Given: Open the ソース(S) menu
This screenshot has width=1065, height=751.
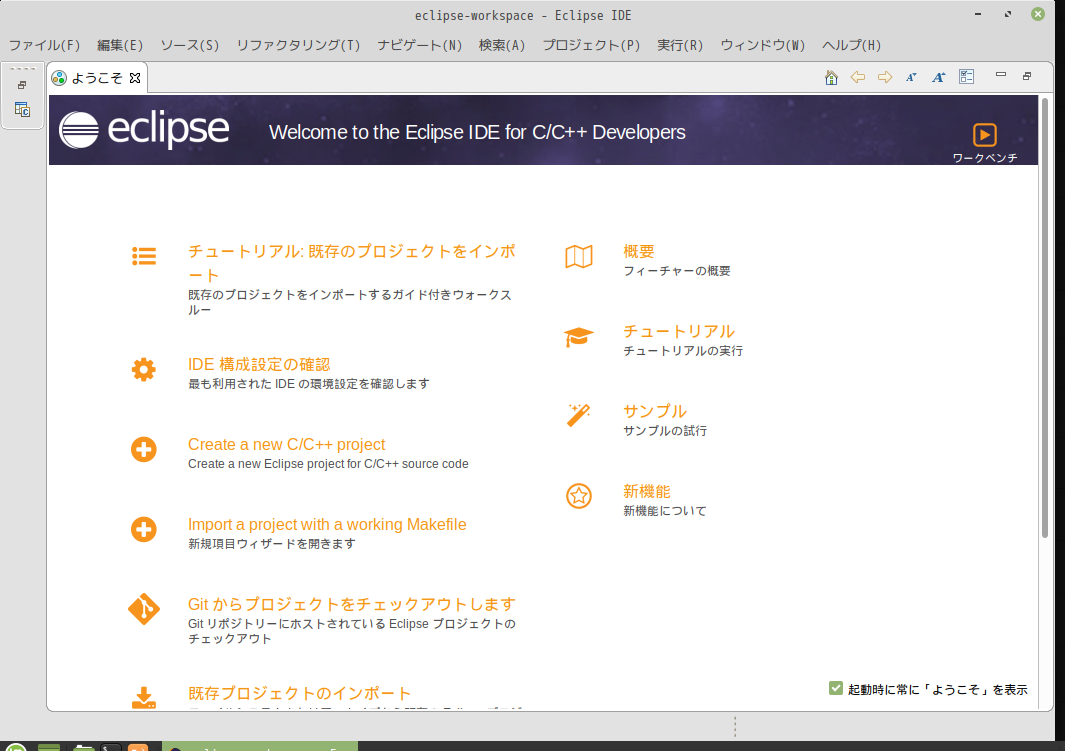Looking at the screenshot, I should tap(189, 45).
